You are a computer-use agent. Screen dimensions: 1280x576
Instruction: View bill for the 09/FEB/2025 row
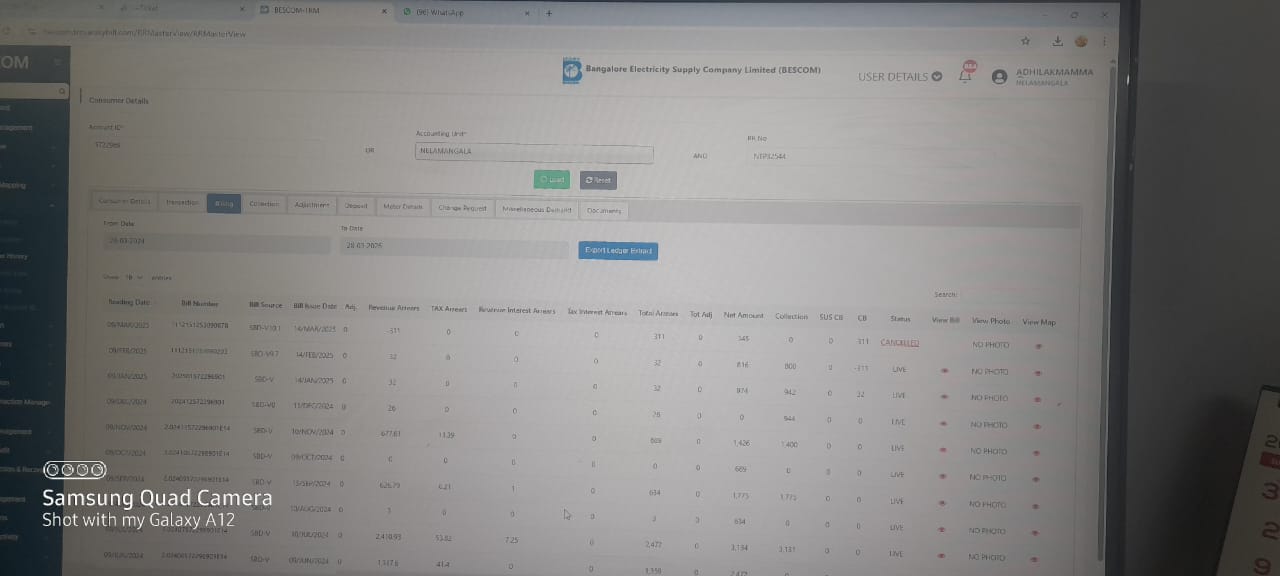[x=944, y=370]
